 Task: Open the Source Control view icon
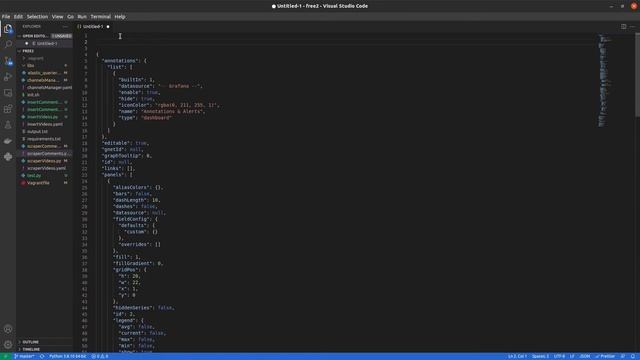tap(8, 61)
